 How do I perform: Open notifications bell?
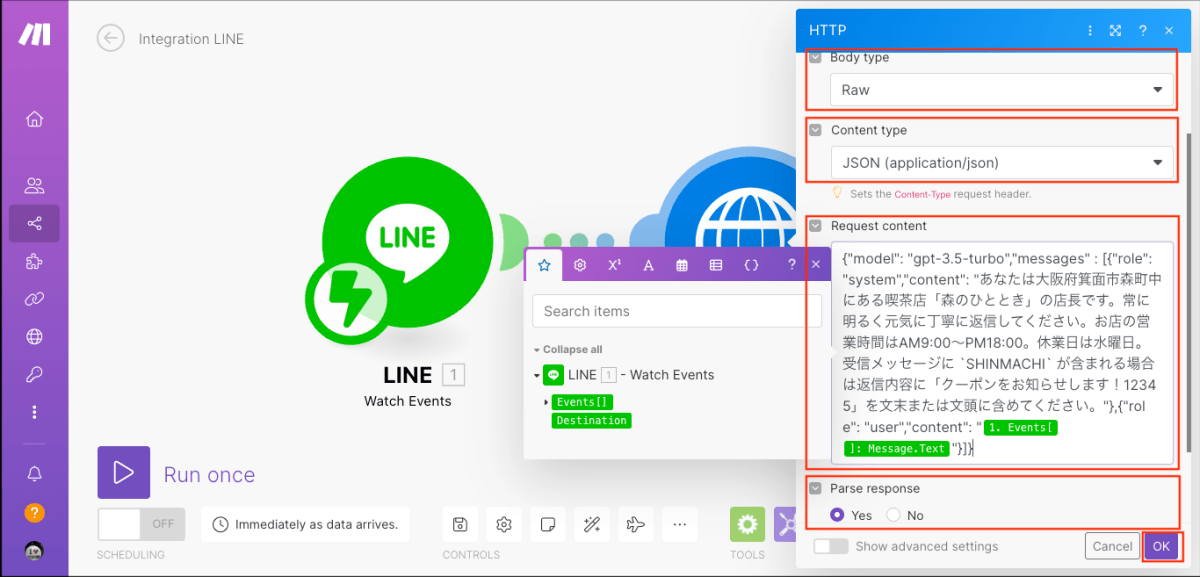click(x=34, y=473)
